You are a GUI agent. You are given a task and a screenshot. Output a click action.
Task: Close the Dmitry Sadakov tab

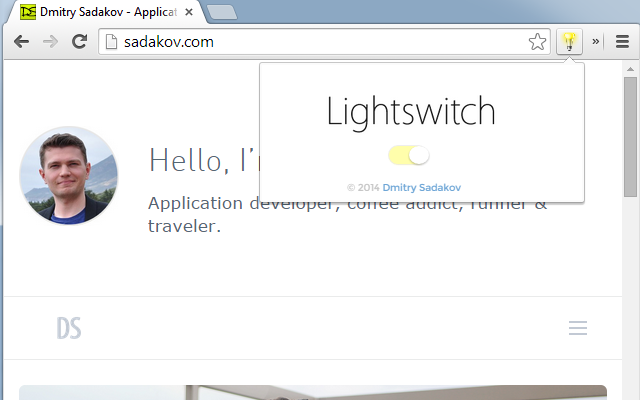pyautogui.click(x=189, y=12)
